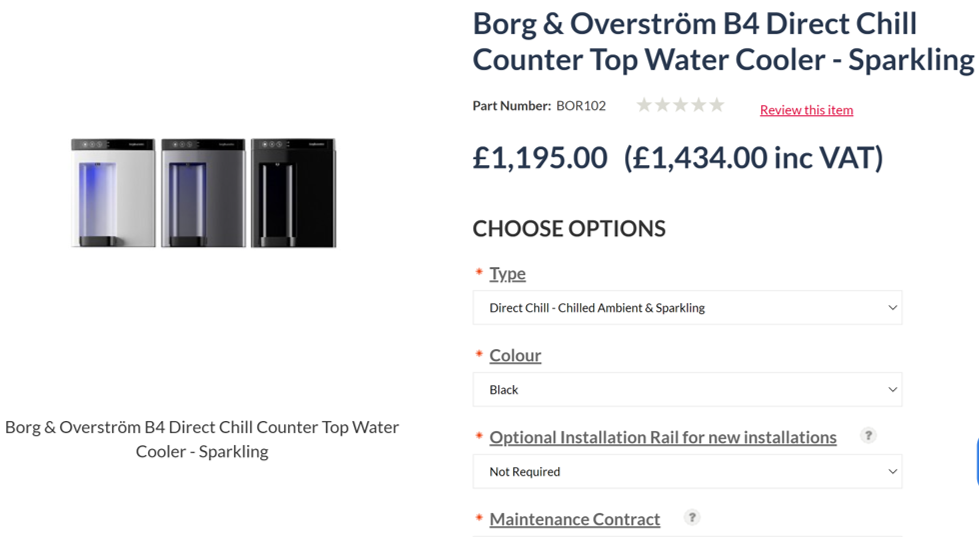Click the fifth rating star

click(x=716, y=105)
